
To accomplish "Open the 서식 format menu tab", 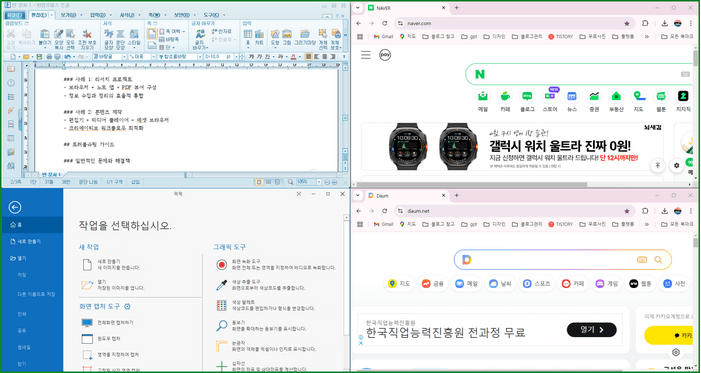I will [x=127, y=15].
